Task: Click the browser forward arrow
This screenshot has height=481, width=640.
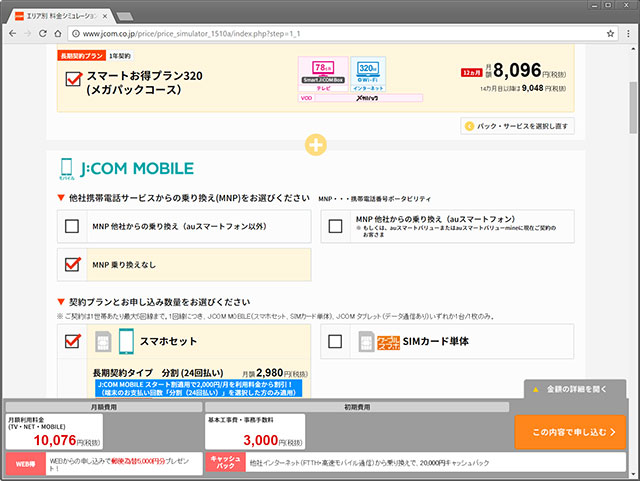Action: [x=27, y=33]
